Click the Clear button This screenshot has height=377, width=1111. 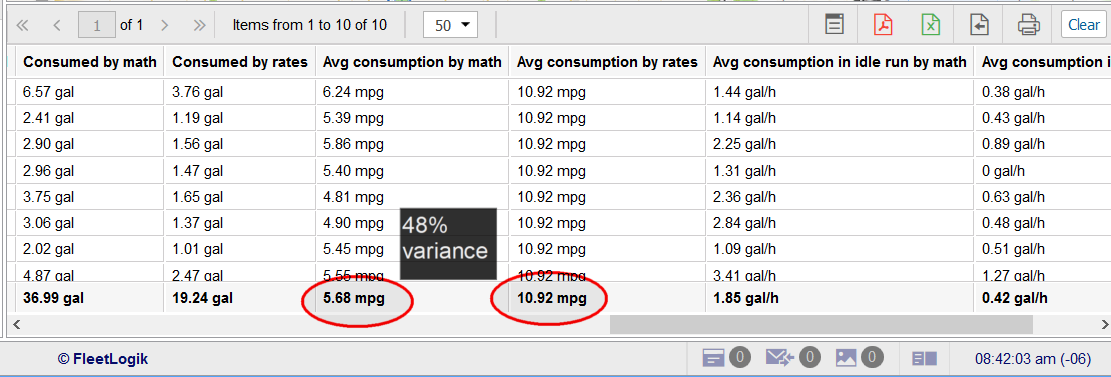click(1083, 25)
